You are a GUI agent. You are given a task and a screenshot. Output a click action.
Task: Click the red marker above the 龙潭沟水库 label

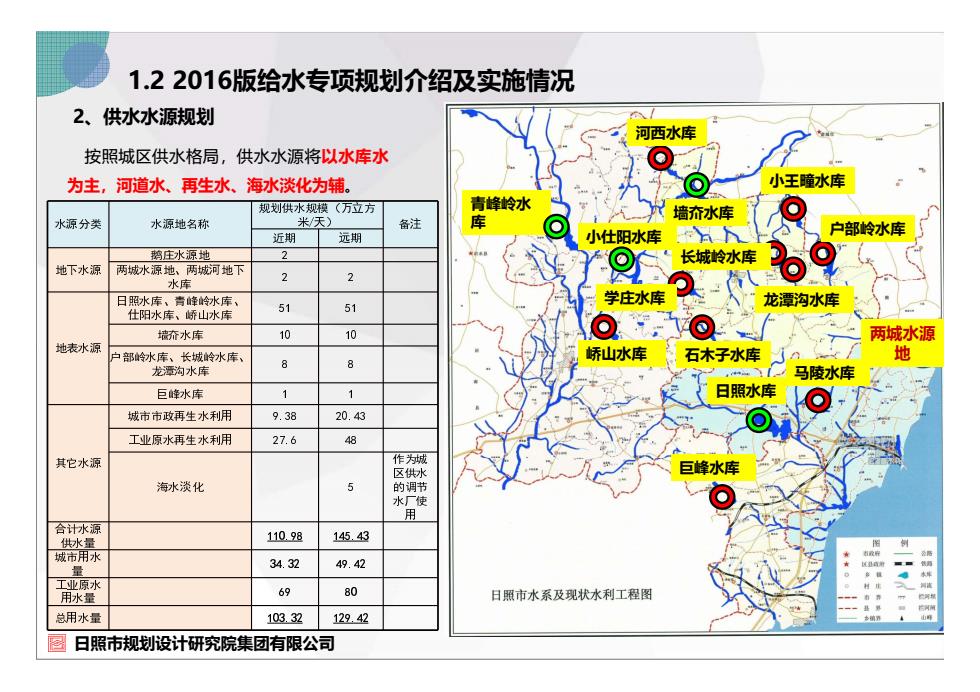(793, 269)
